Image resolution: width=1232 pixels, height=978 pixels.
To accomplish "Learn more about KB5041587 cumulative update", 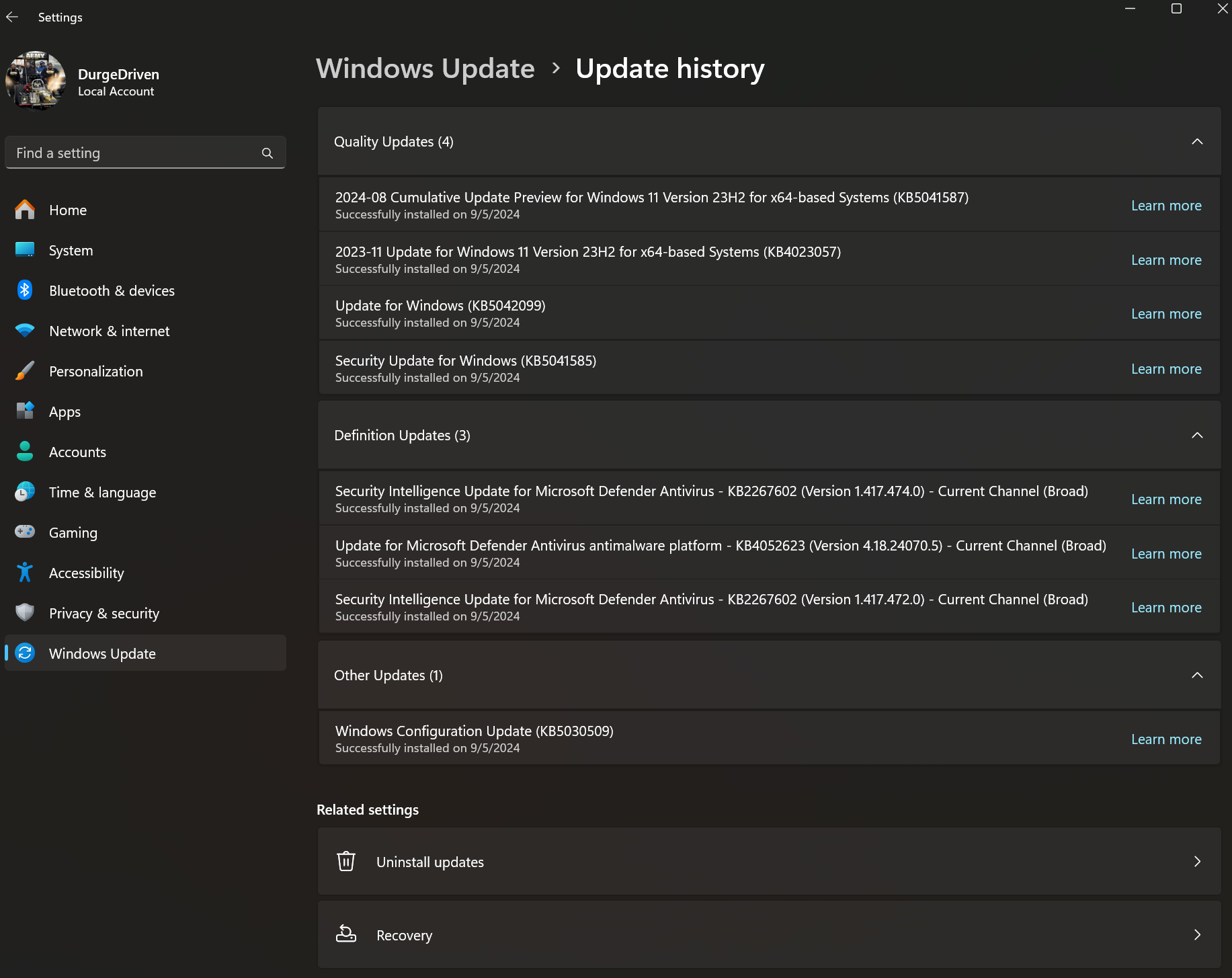I will tap(1166, 206).
